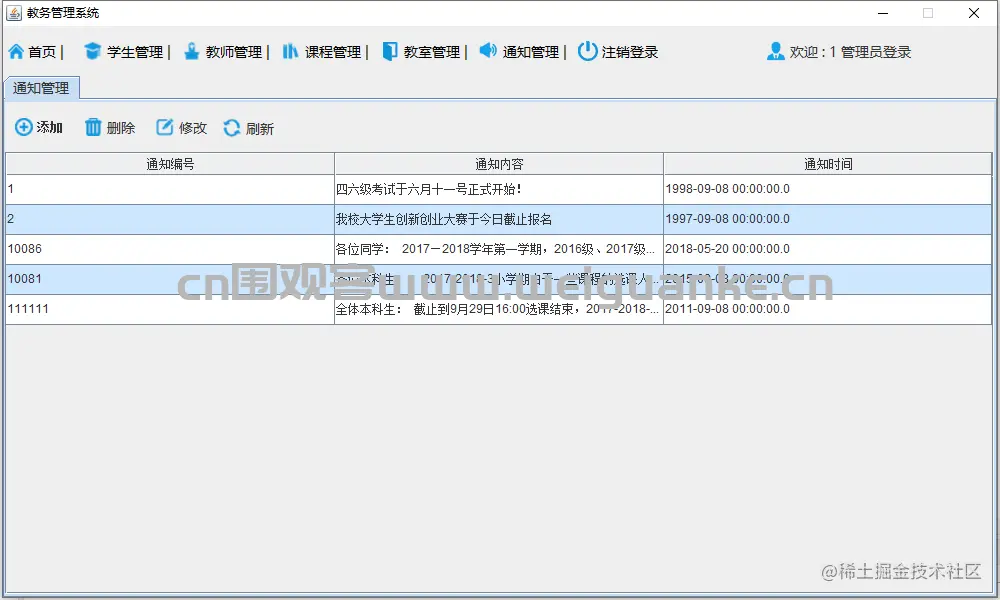This screenshot has width=1000, height=600.
Task: Click the trash can 删除 icon
Action: (x=93, y=128)
